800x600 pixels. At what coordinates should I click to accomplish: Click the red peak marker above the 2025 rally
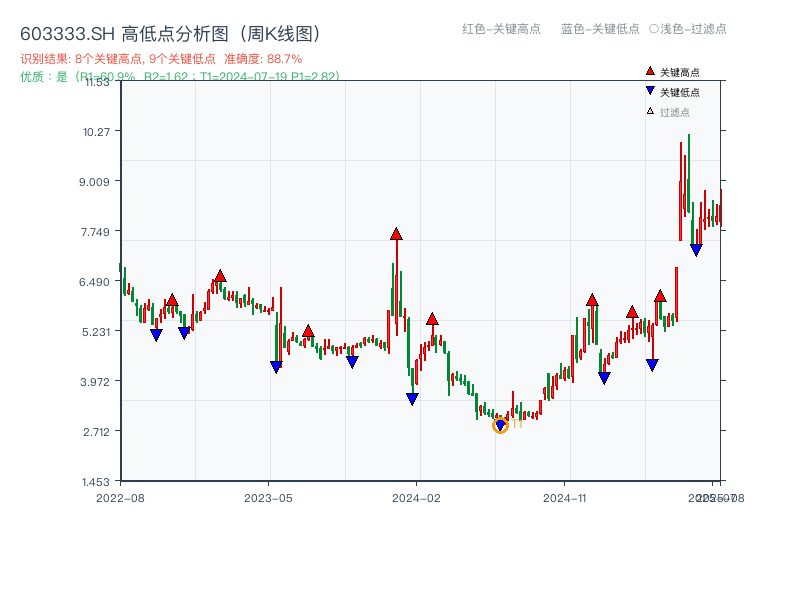tap(662, 297)
